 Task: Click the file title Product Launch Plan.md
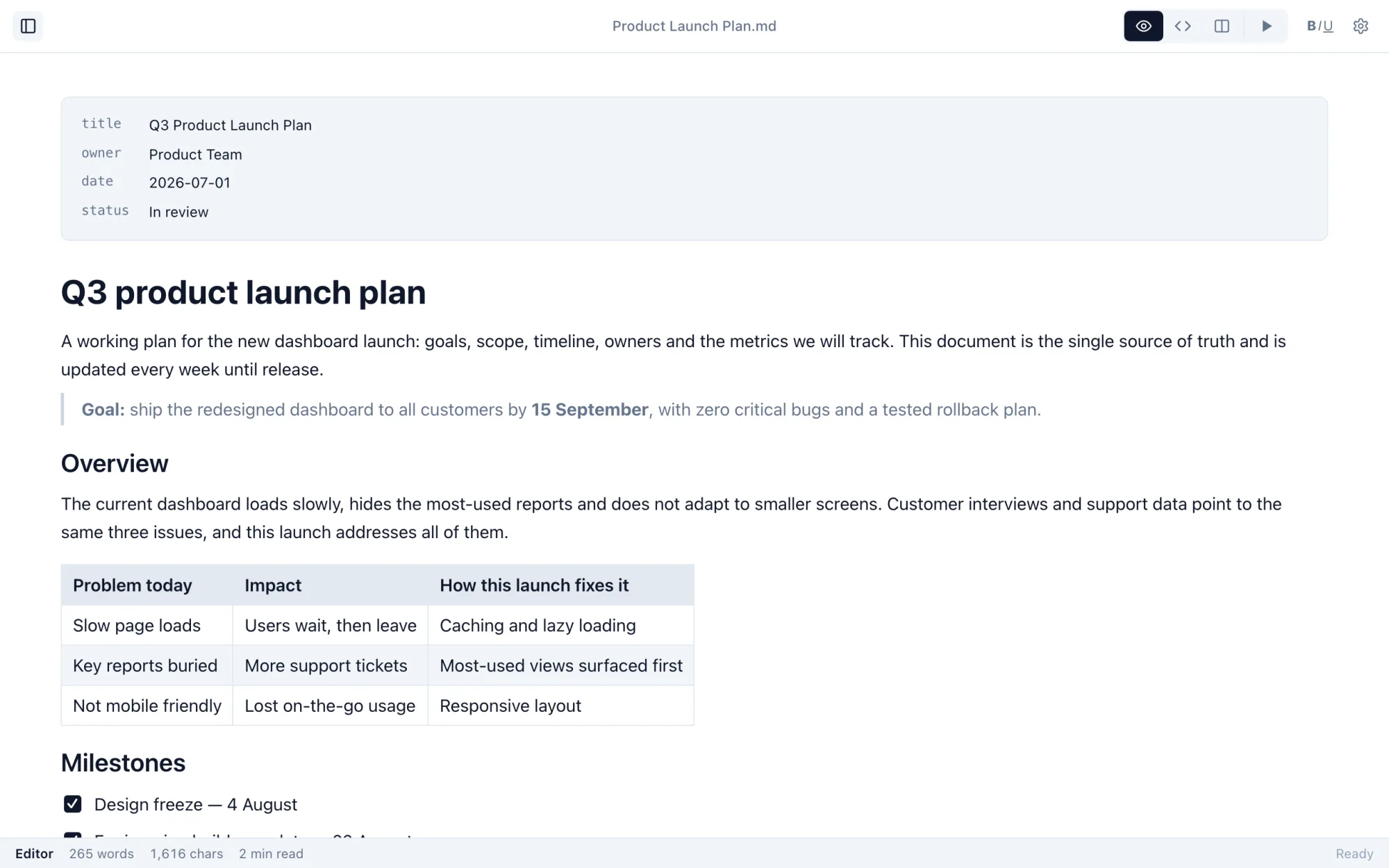tap(694, 26)
